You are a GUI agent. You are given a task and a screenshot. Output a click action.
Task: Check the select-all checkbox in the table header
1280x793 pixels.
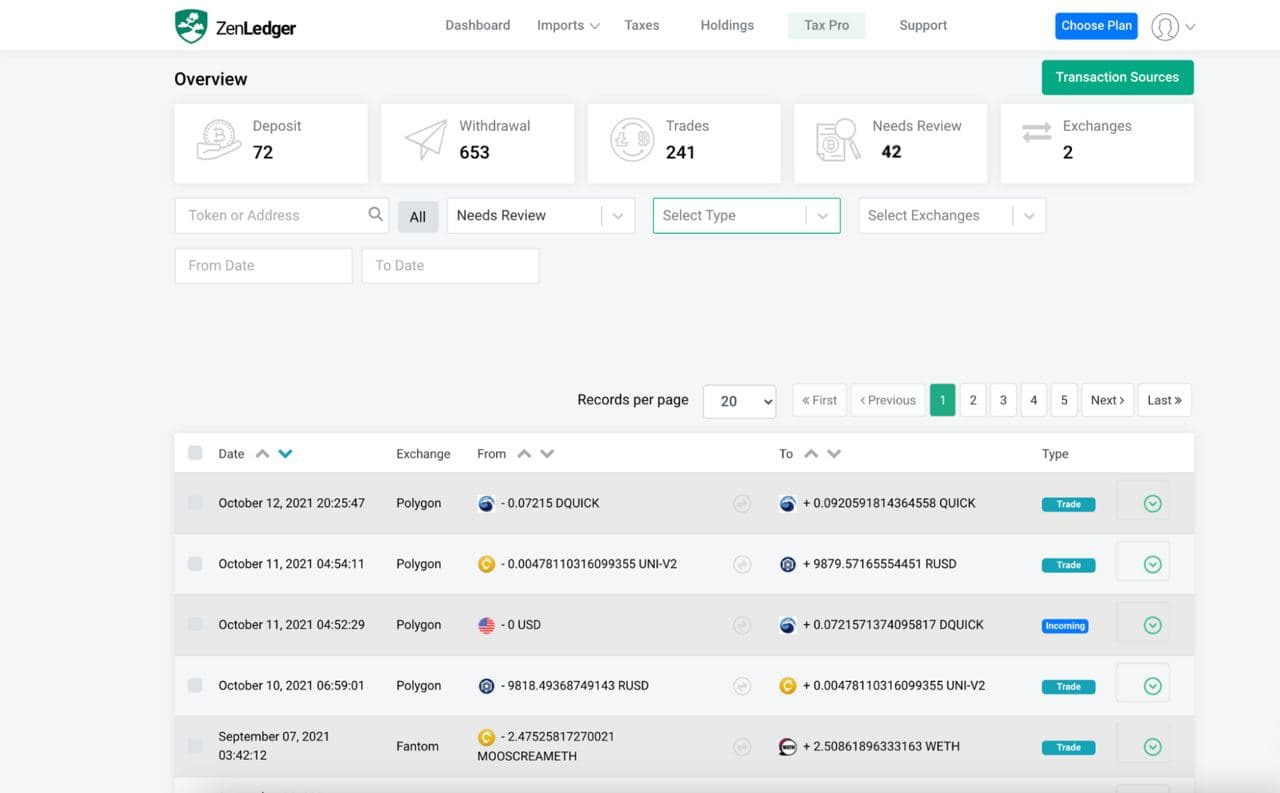[195, 452]
